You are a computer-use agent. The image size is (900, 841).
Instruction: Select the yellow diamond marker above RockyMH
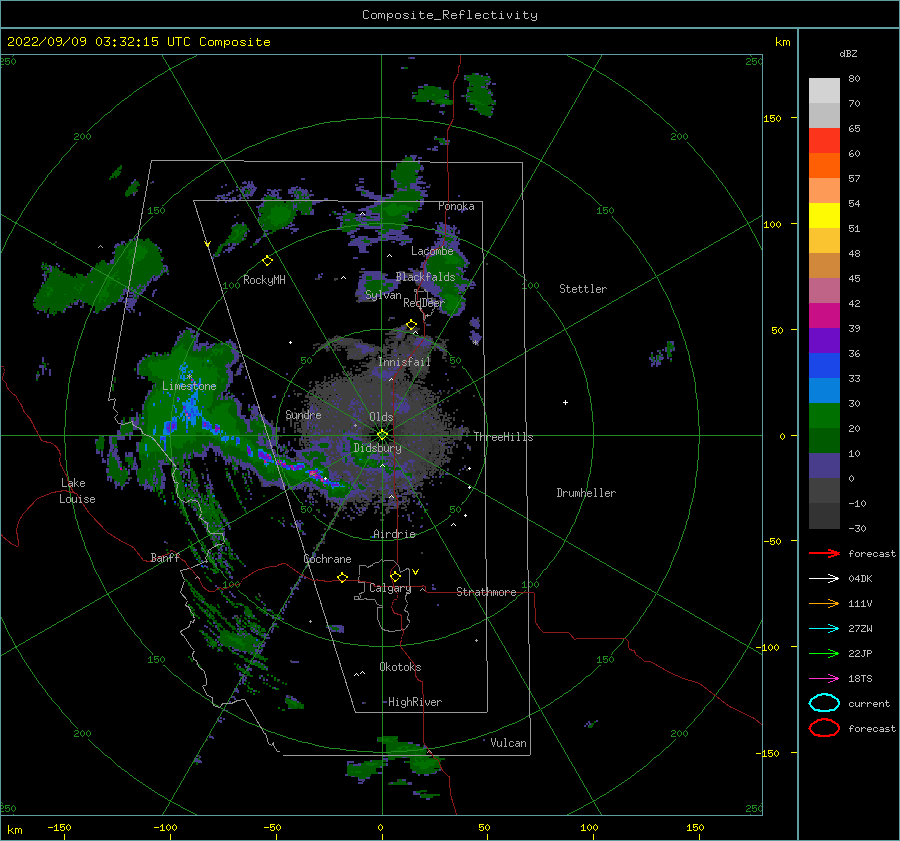tap(267, 261)
